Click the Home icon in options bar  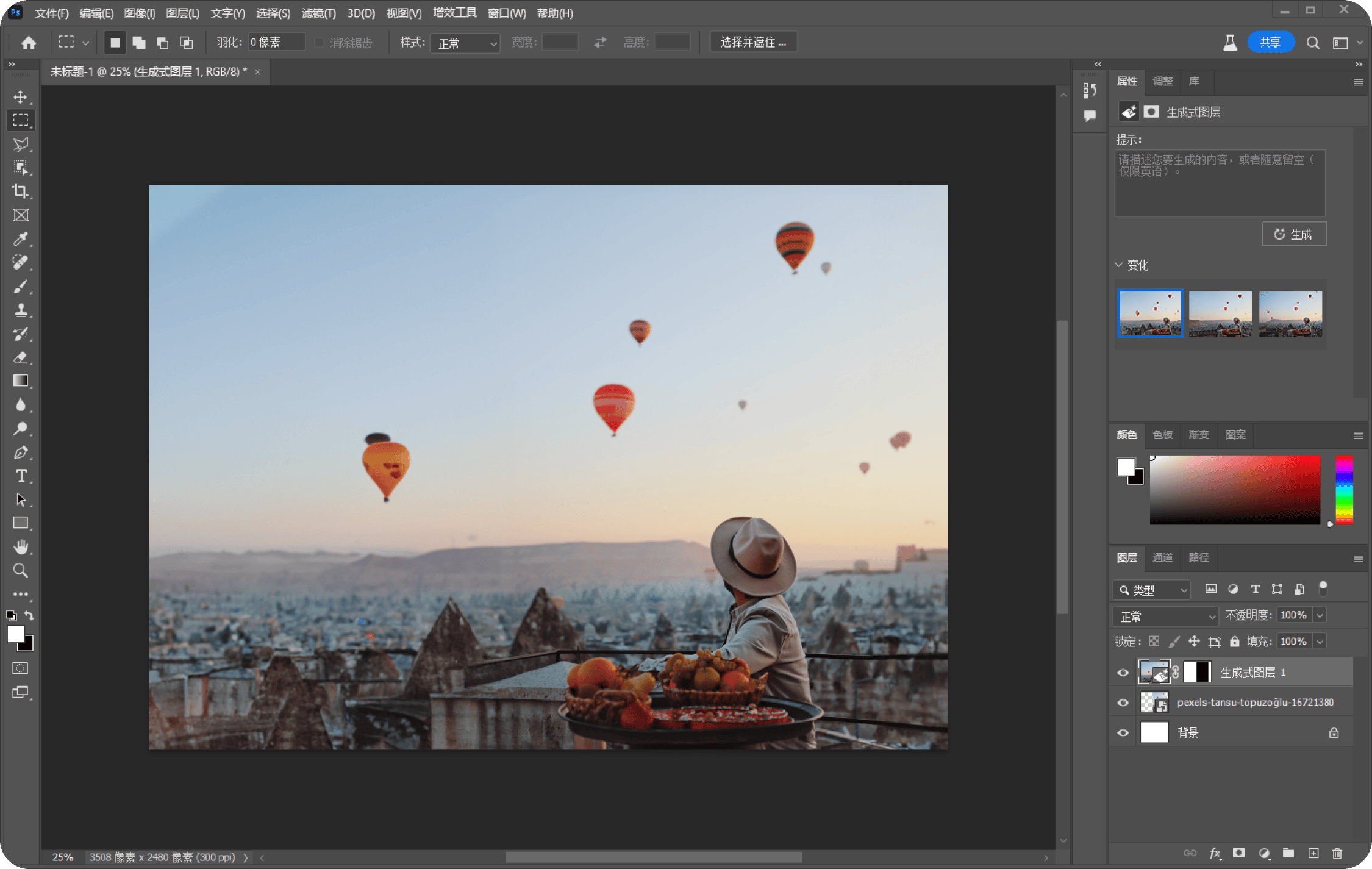pyautogui.click(x=29, y=43)
